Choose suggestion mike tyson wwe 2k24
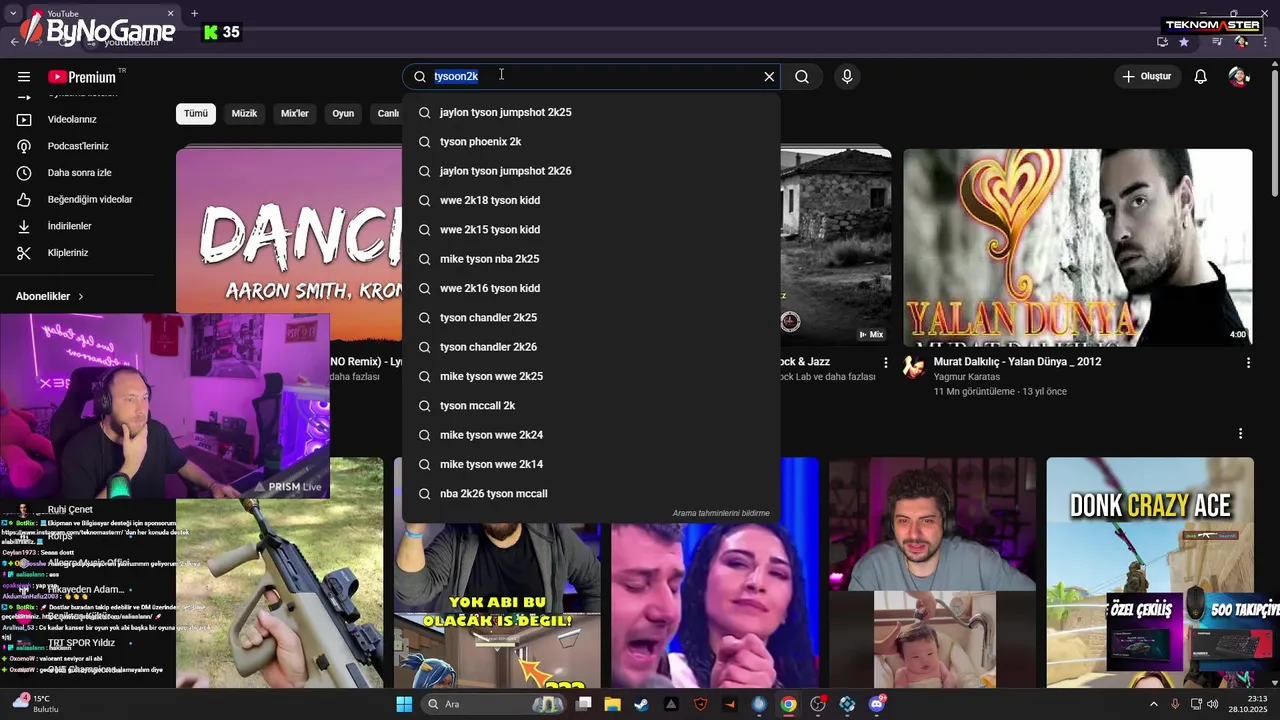 591,435
